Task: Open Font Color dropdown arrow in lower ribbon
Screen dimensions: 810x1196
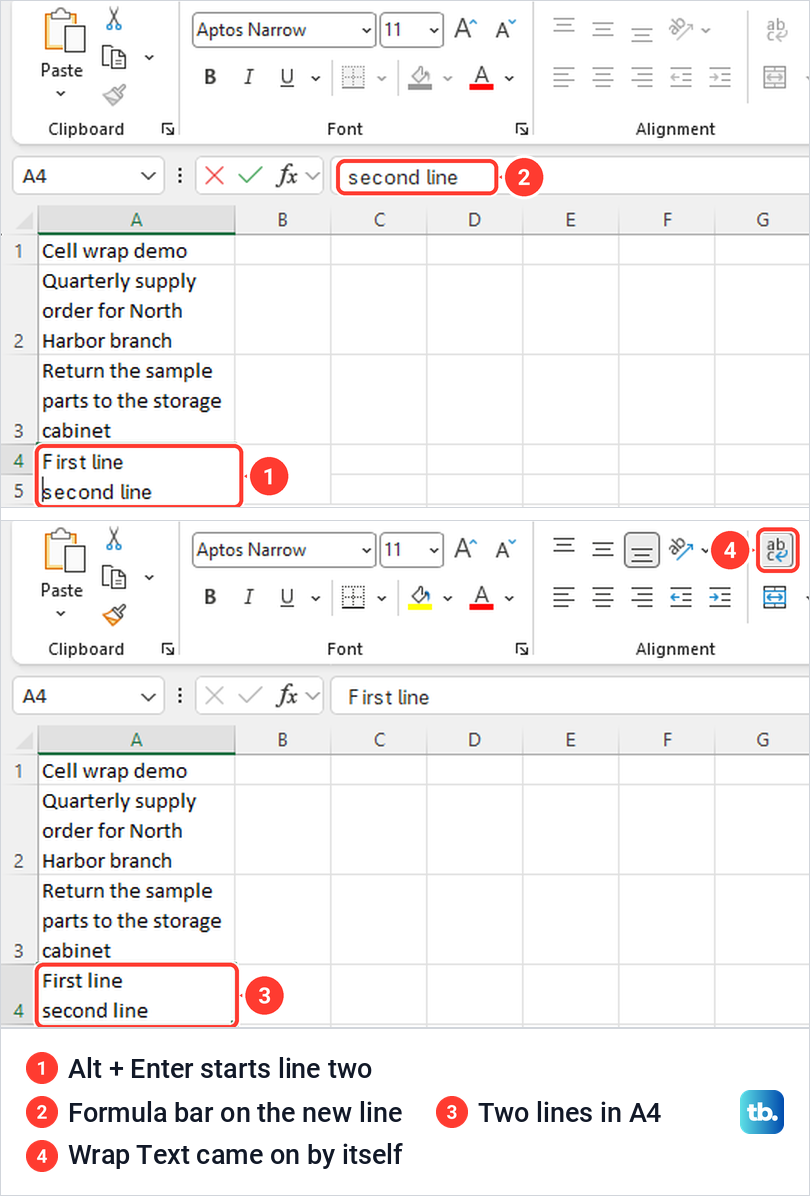Action: tap(509, 598)
